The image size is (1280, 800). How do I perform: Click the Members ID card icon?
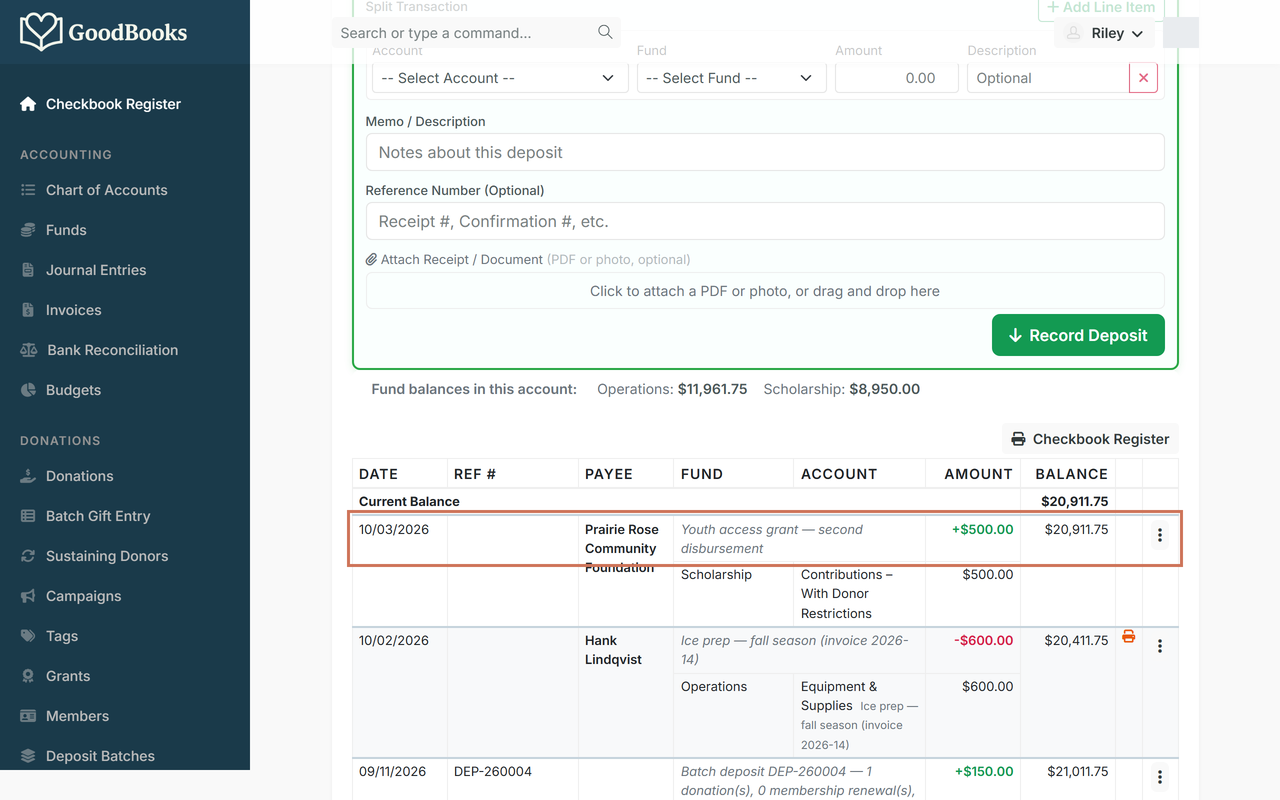pos(28,716)
